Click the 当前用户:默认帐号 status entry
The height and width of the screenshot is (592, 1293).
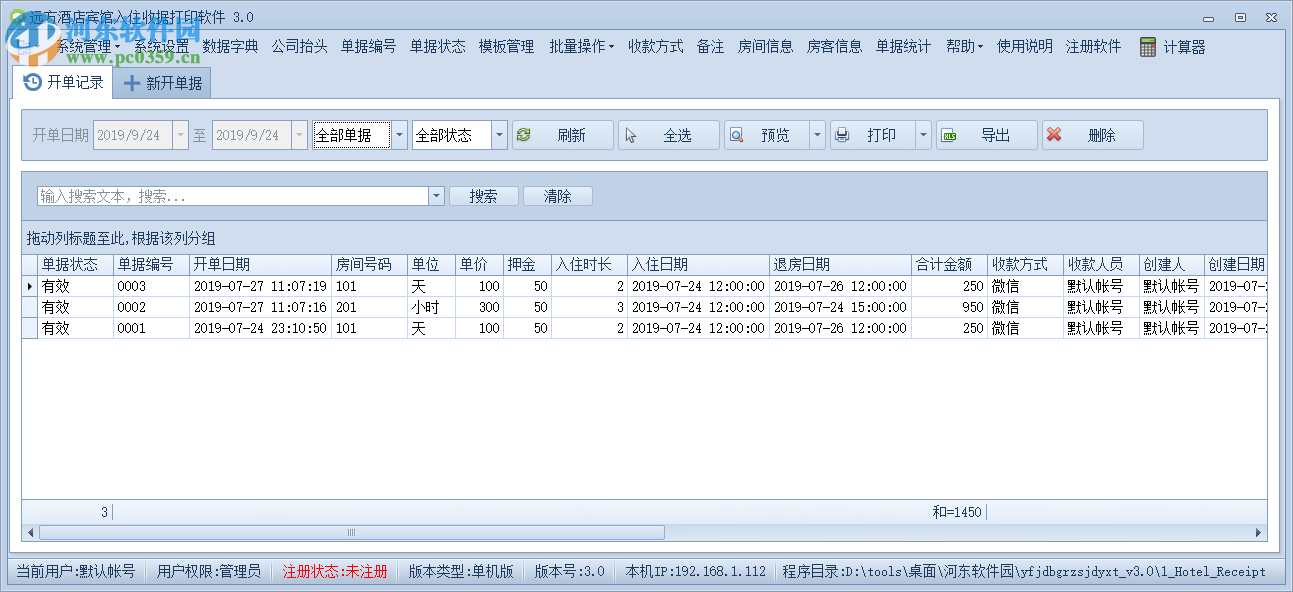pos(75,571)
